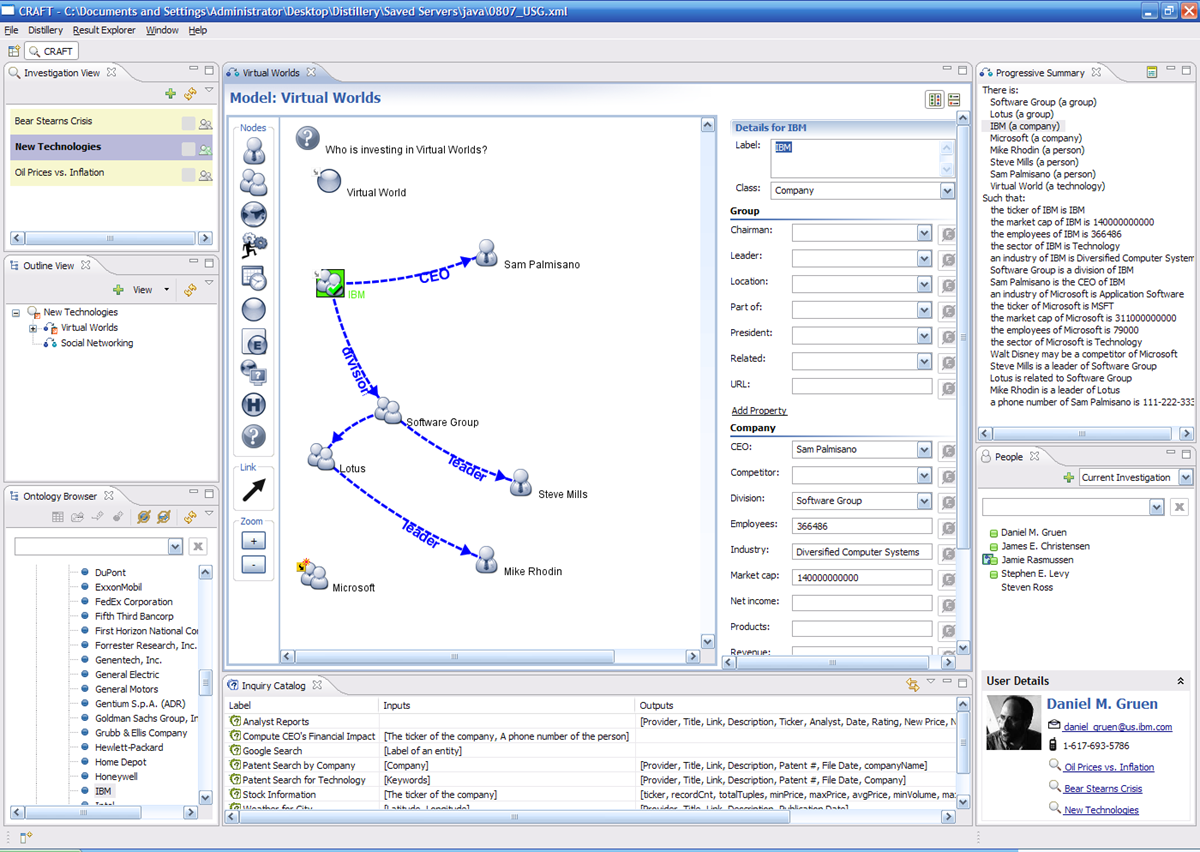This screenshot has width=1200, height=852.
Task: Toggle first orange filter icon in Ontology Browser
Action: (x=144, y=517)
